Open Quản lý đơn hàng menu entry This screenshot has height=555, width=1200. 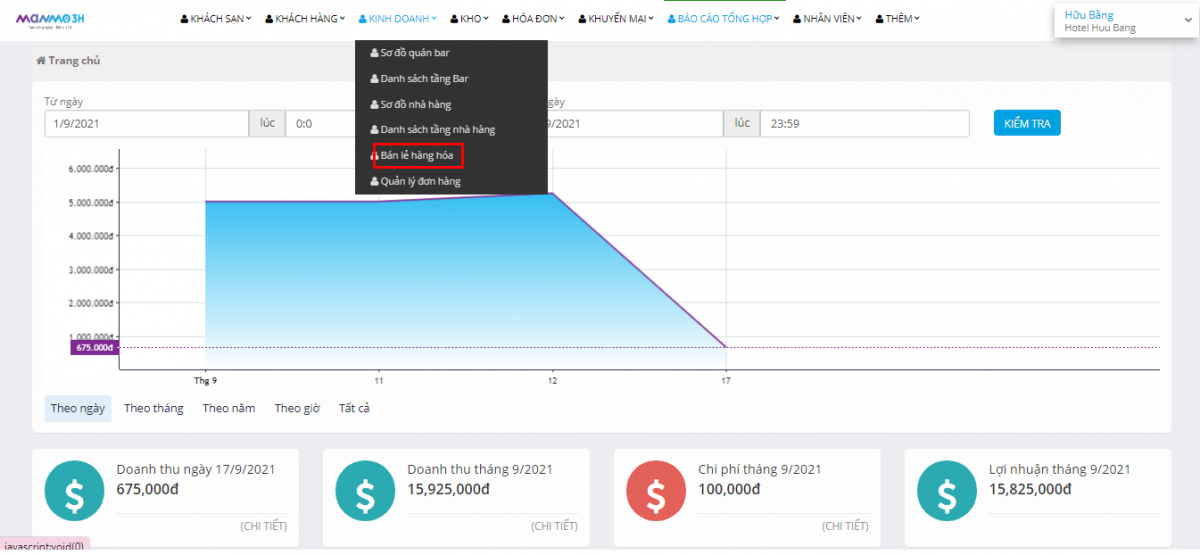click(420, 182)
